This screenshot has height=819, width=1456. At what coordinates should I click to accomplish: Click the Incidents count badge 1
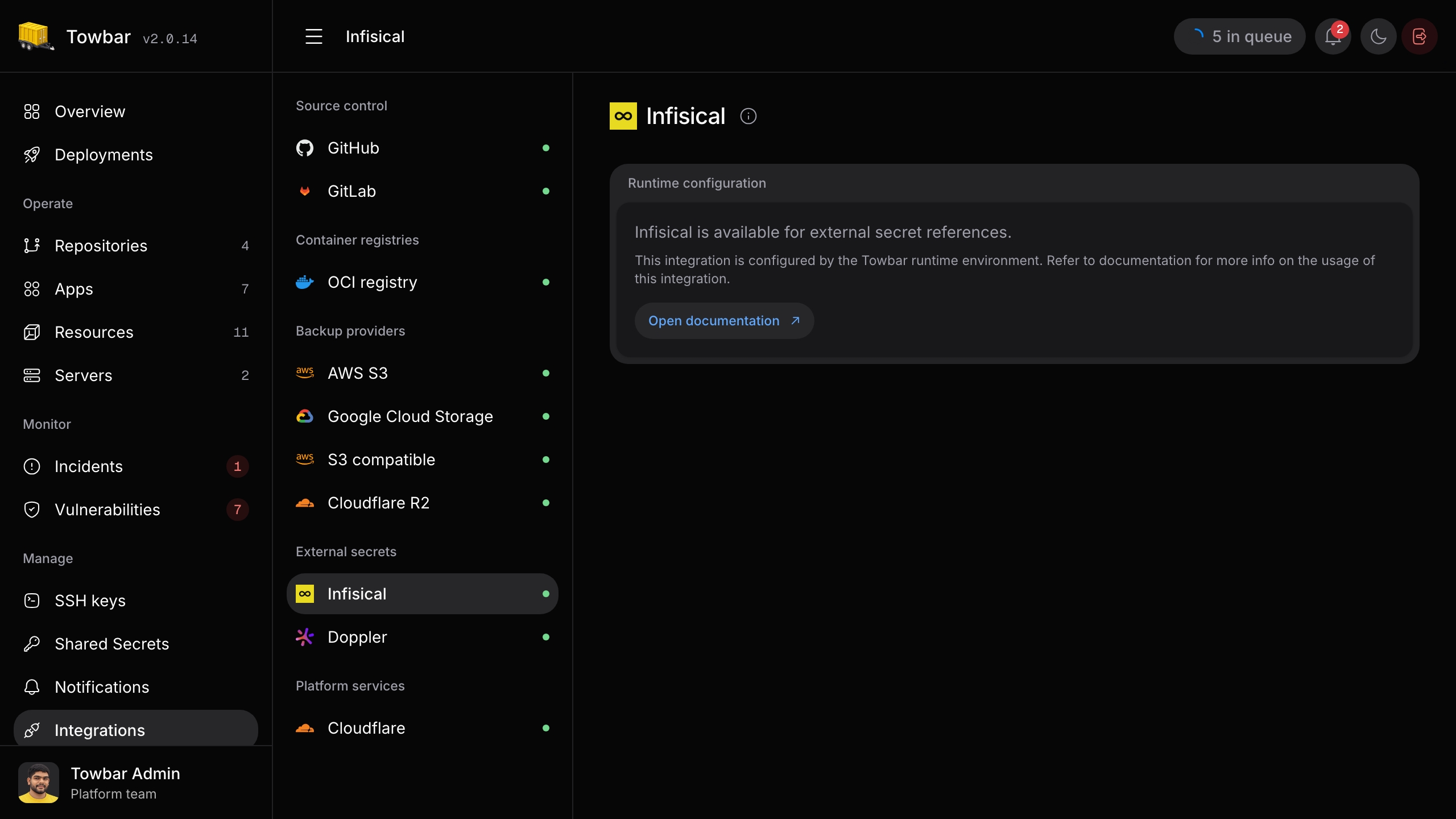coord(238,466)
